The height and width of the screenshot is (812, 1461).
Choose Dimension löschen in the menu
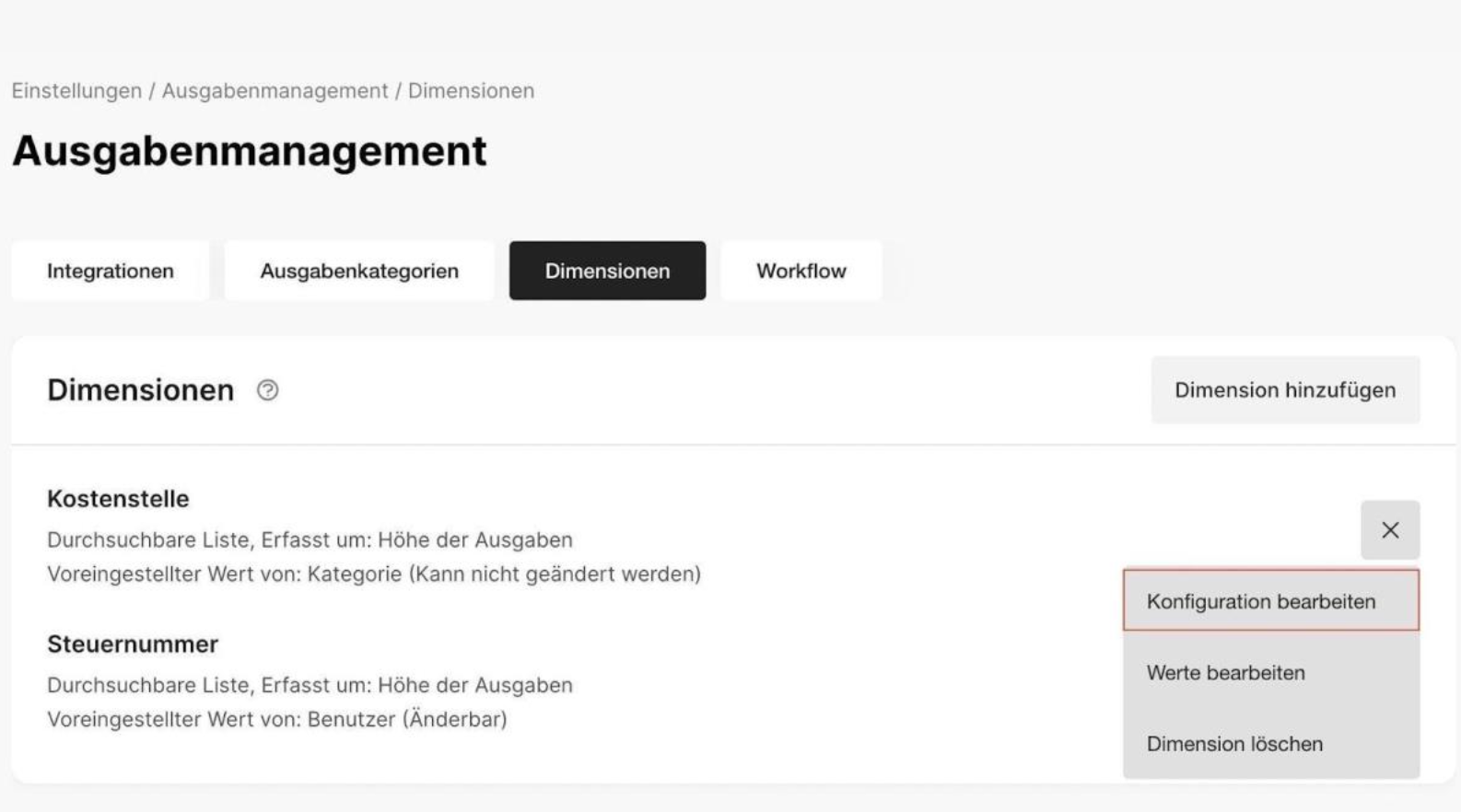click(x=1271, y=744)
